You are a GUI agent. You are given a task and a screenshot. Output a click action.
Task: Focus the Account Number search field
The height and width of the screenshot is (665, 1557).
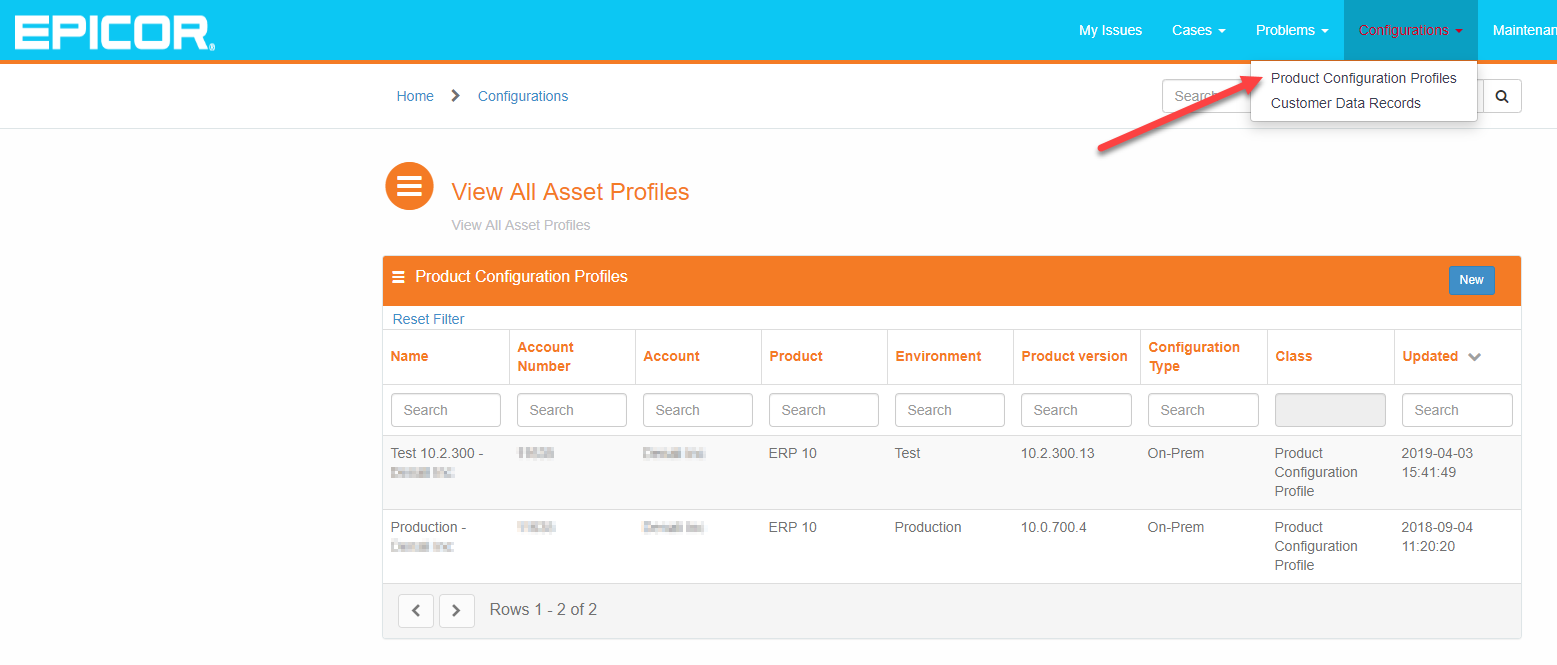coord(572,410)
